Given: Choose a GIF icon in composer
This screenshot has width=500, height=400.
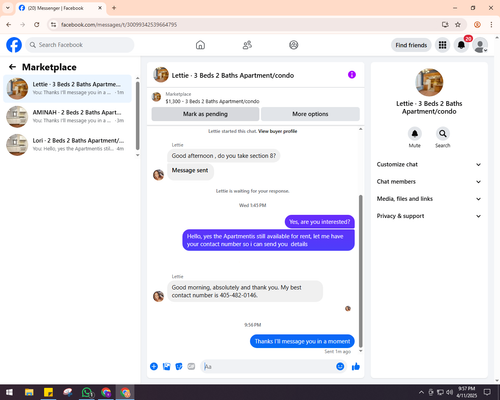Looking at the screenshot, I should tap(191, 367).
